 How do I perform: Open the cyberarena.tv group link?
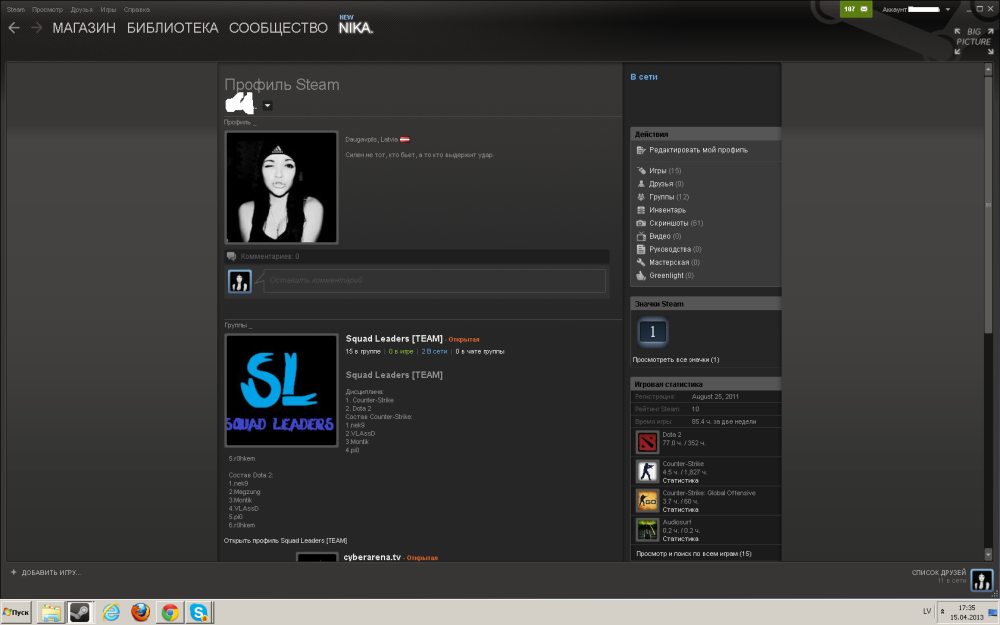372,557
